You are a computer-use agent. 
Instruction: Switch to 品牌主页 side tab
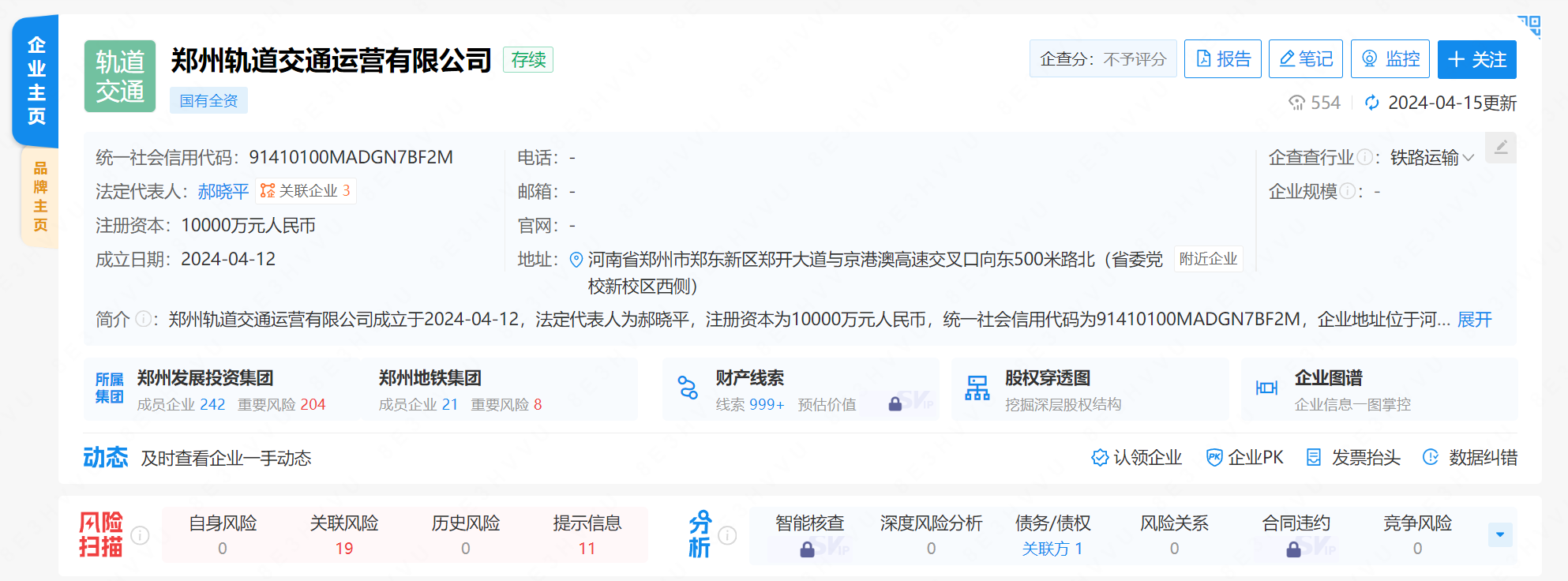(40, 197)
